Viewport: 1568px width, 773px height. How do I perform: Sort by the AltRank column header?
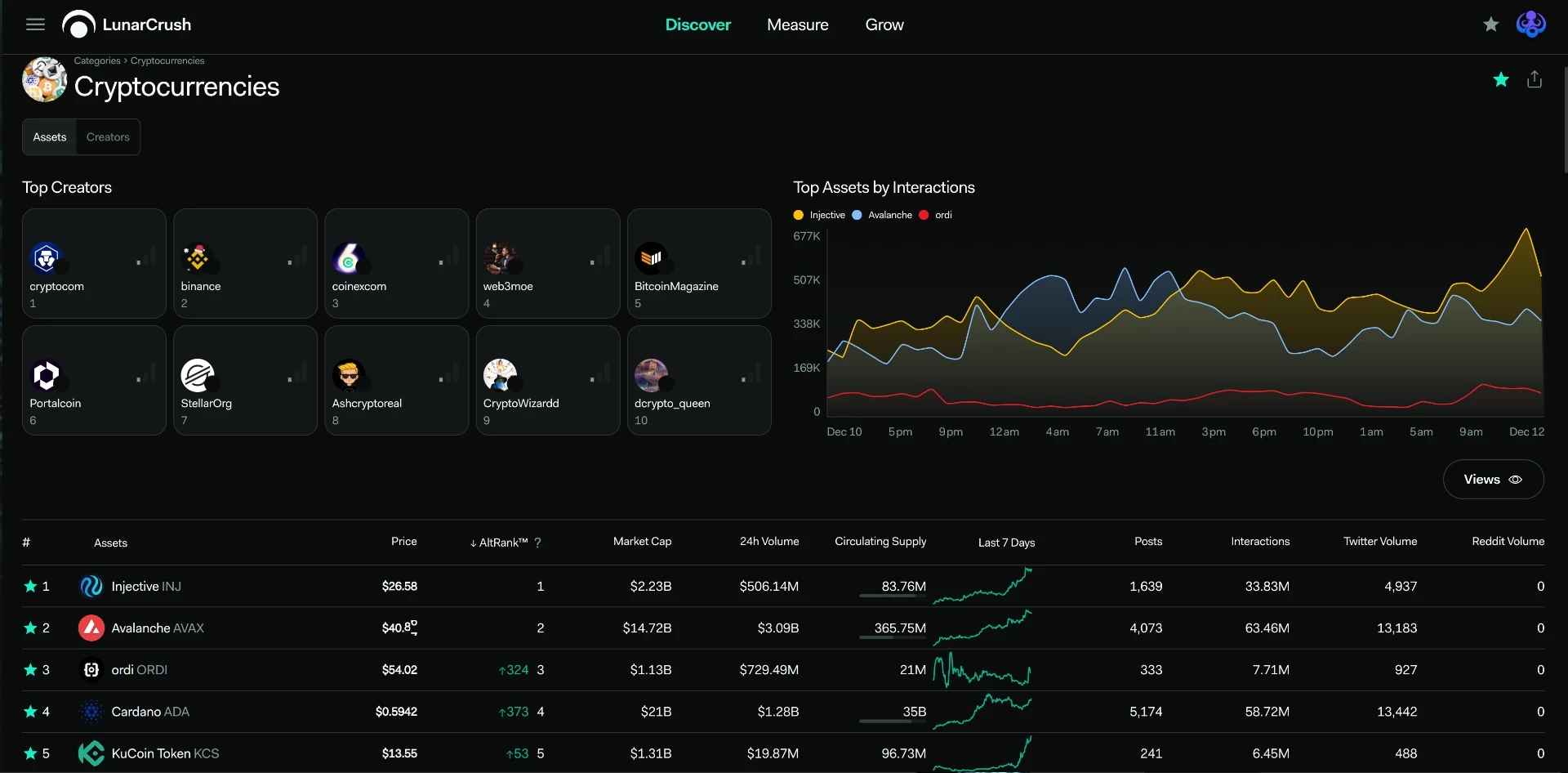click(x=499, y=543)
